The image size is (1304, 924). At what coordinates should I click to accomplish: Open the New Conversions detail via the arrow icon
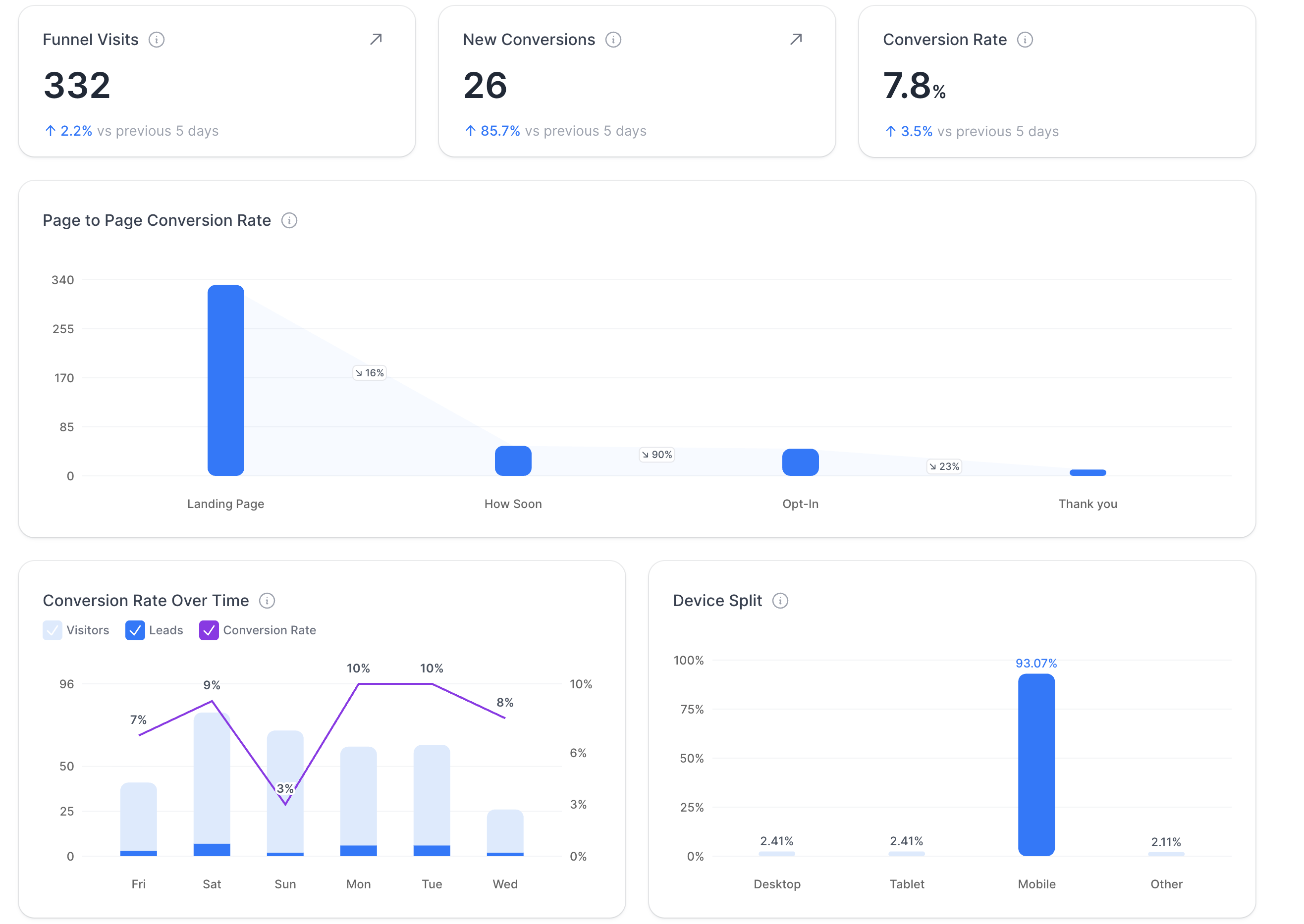click(x=796, y=39)
